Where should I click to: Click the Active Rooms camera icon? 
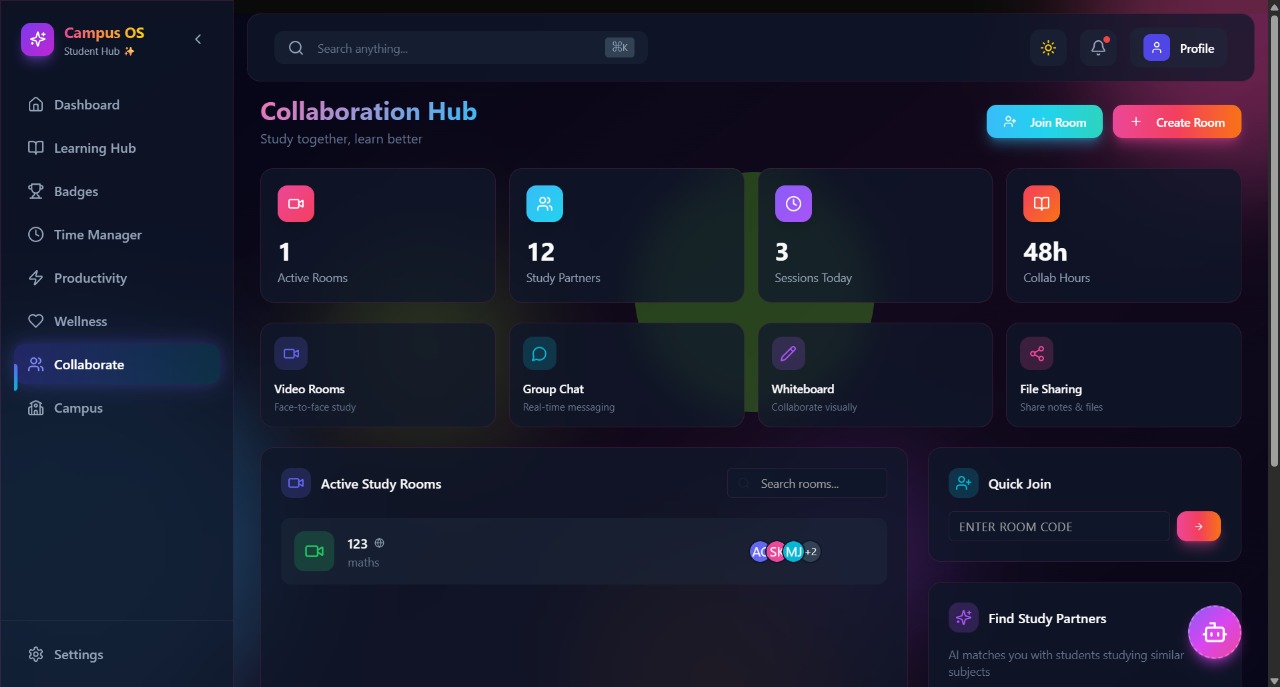coord(296,204)
